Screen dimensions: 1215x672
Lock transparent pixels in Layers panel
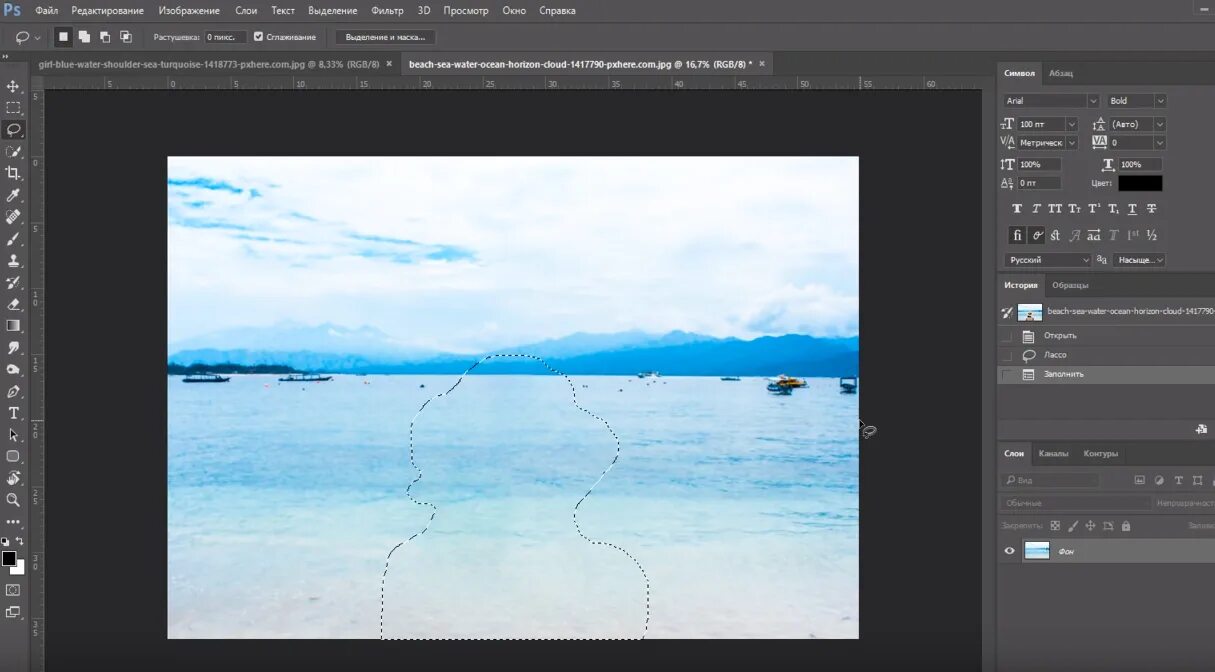point(1055,526)
